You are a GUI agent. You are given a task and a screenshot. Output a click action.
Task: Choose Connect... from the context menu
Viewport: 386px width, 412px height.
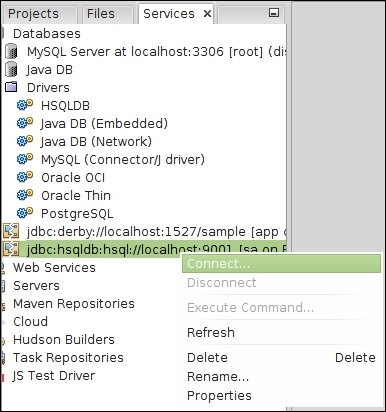click(281, 264)
